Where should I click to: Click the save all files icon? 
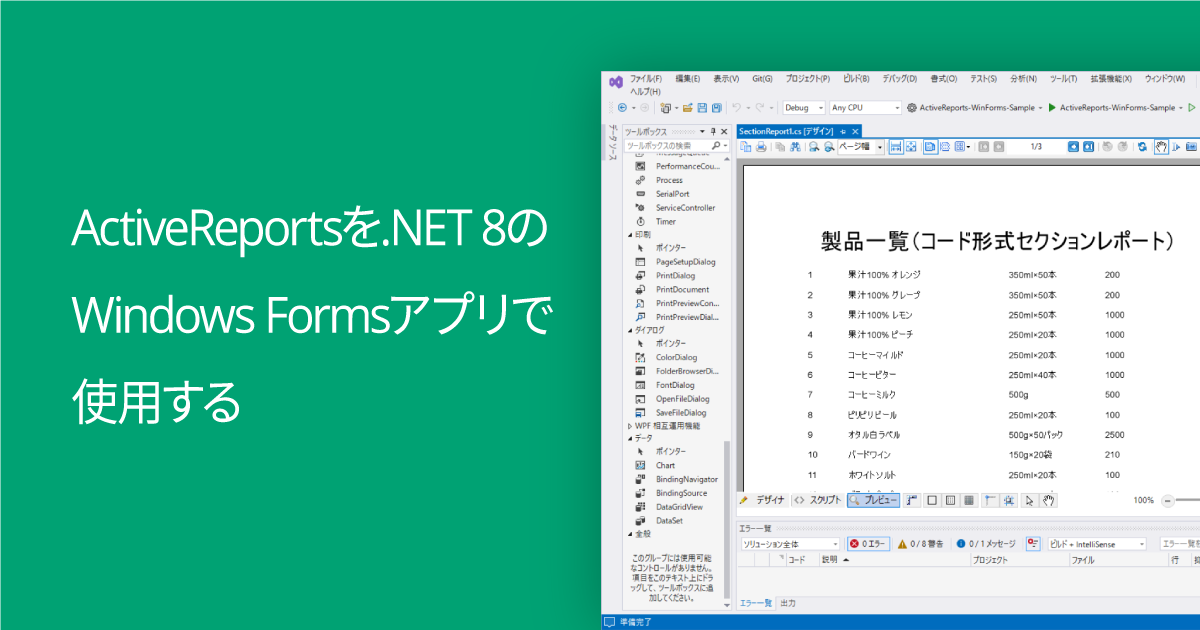(717, 107)
